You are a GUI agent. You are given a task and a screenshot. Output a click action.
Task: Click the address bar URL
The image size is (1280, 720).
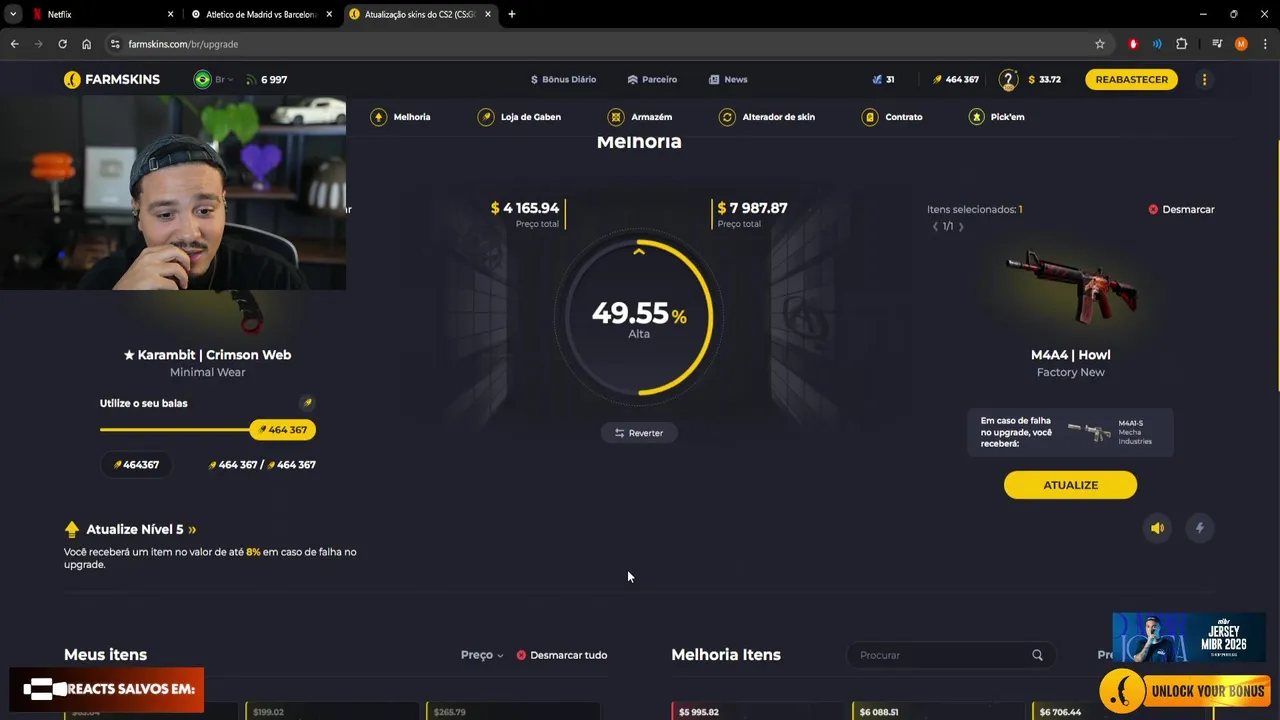point(183,44)
